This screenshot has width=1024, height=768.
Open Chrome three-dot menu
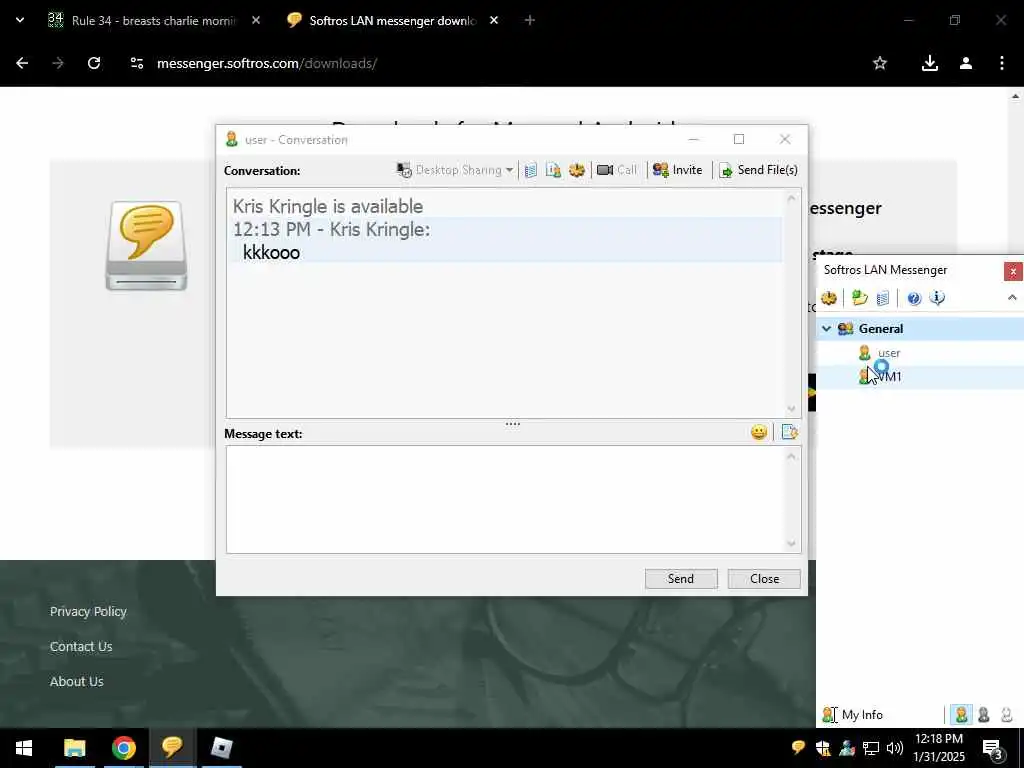(x=1002, y=63)
